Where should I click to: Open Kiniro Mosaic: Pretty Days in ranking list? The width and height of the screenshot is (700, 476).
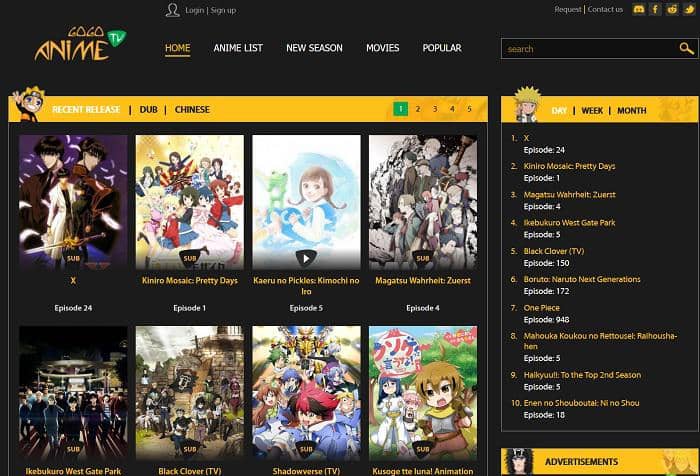[569, 167]
